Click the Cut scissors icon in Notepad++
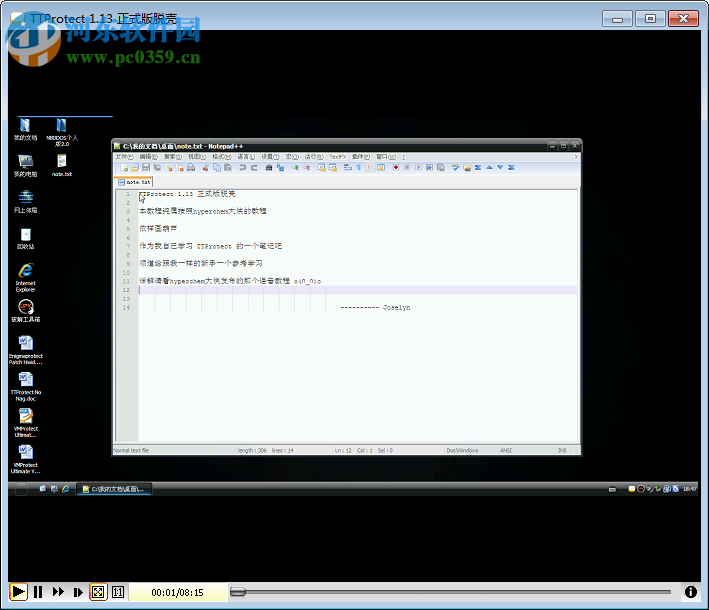 coord(206,168)
